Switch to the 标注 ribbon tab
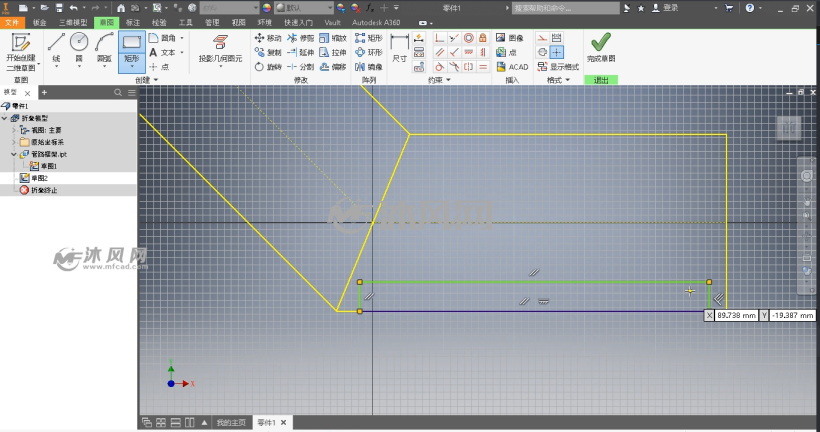The width and height of the screenshot is (820, 432). 133,22
